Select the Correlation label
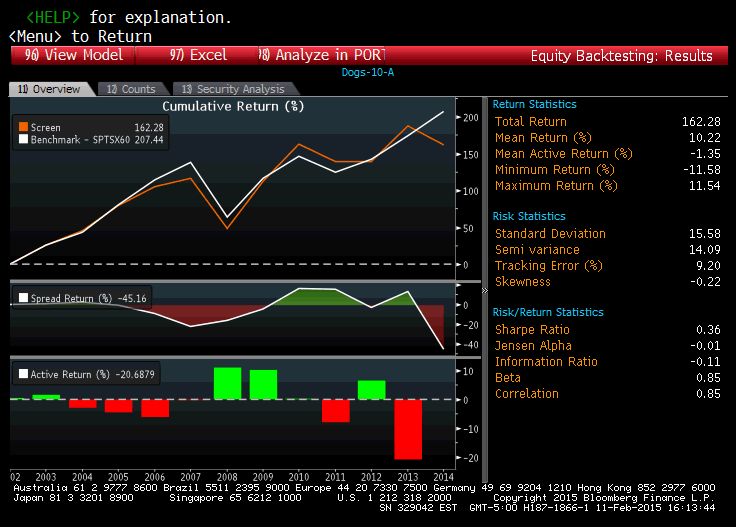The image size is (736, 527). pos(527,394)
